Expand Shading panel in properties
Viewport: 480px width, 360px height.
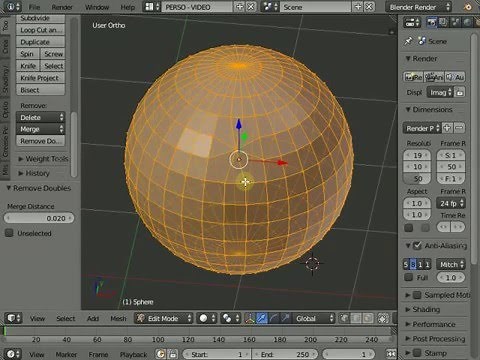pos(423,309)
